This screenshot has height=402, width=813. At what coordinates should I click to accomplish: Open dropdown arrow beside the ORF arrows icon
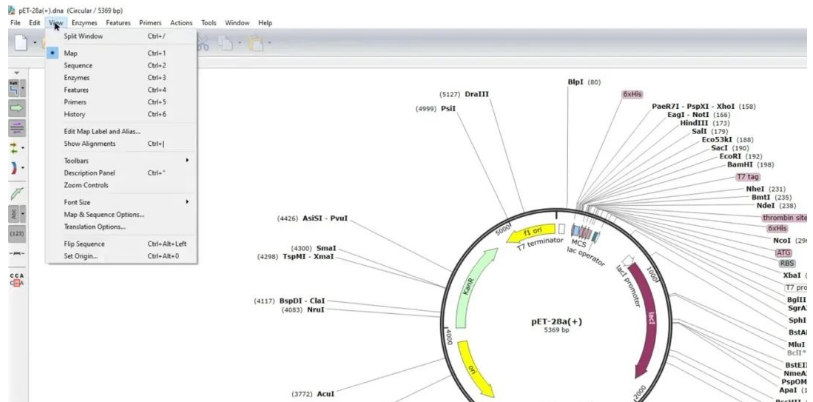pos(23,148)
